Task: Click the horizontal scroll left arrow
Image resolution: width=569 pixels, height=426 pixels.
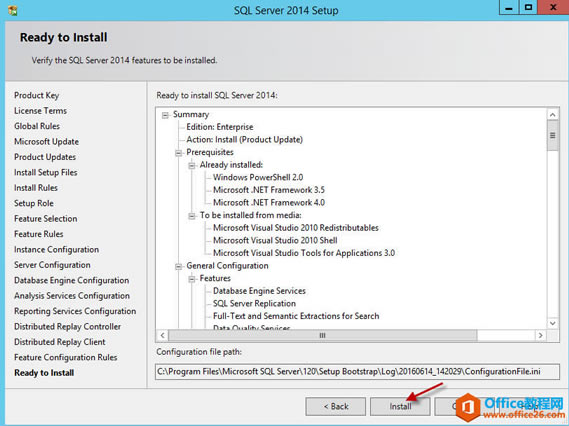Action: [163, 336]
